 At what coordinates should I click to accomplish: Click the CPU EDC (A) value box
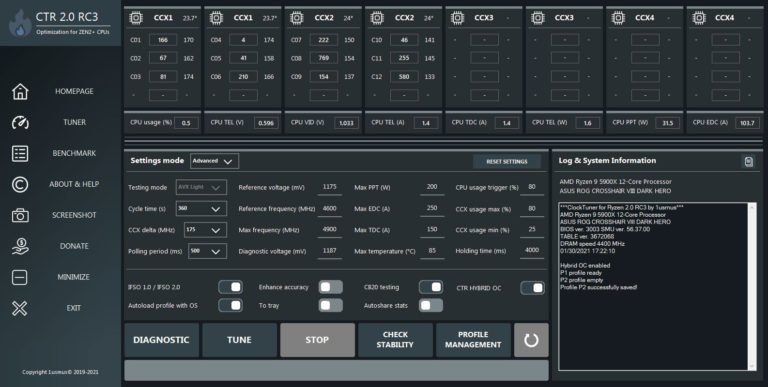[x=747, y=123]
